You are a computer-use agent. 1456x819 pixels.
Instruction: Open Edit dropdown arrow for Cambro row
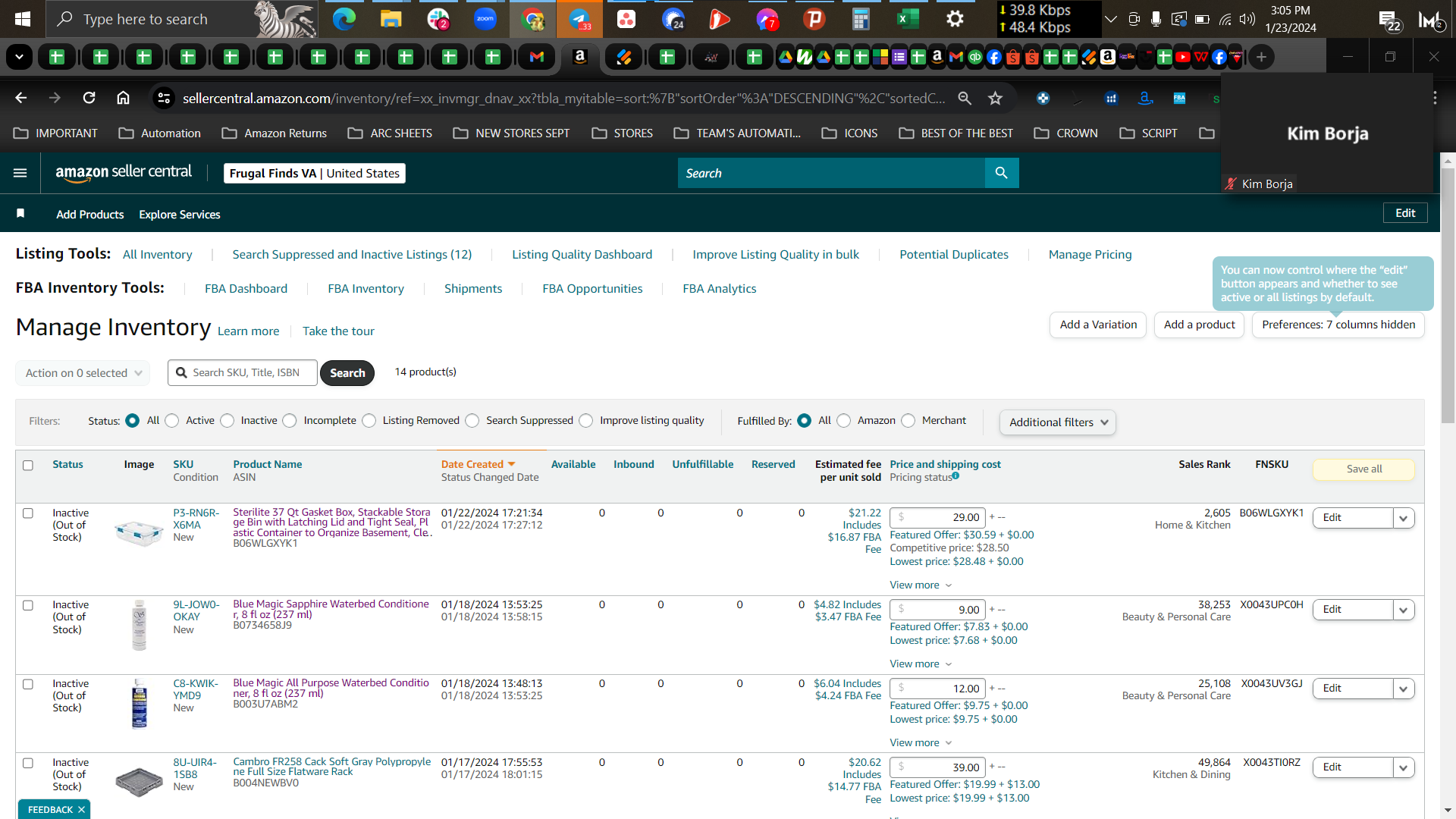click(1404, 767)
